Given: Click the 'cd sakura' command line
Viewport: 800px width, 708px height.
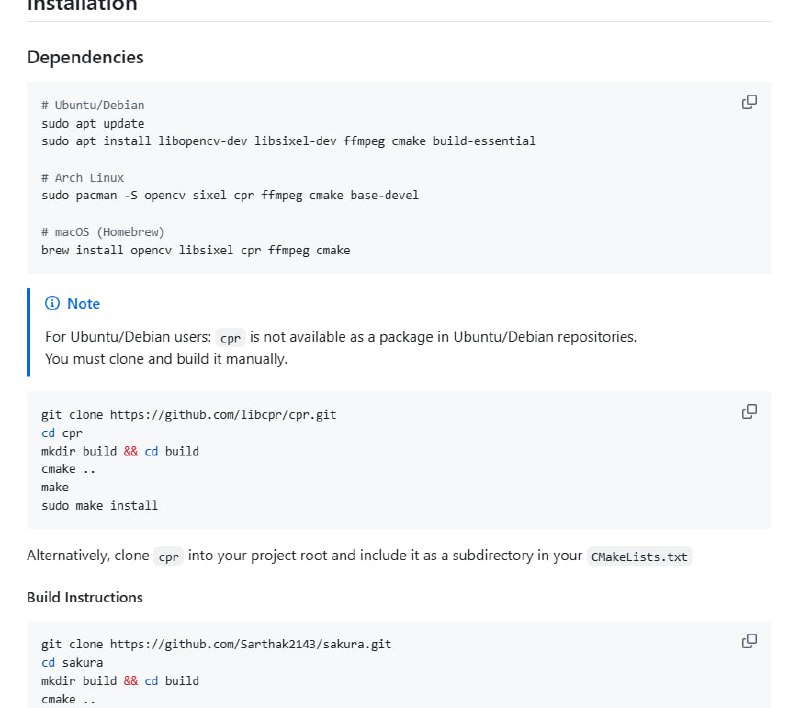Looking at the screenshot, I should click(x=72, y=662).
